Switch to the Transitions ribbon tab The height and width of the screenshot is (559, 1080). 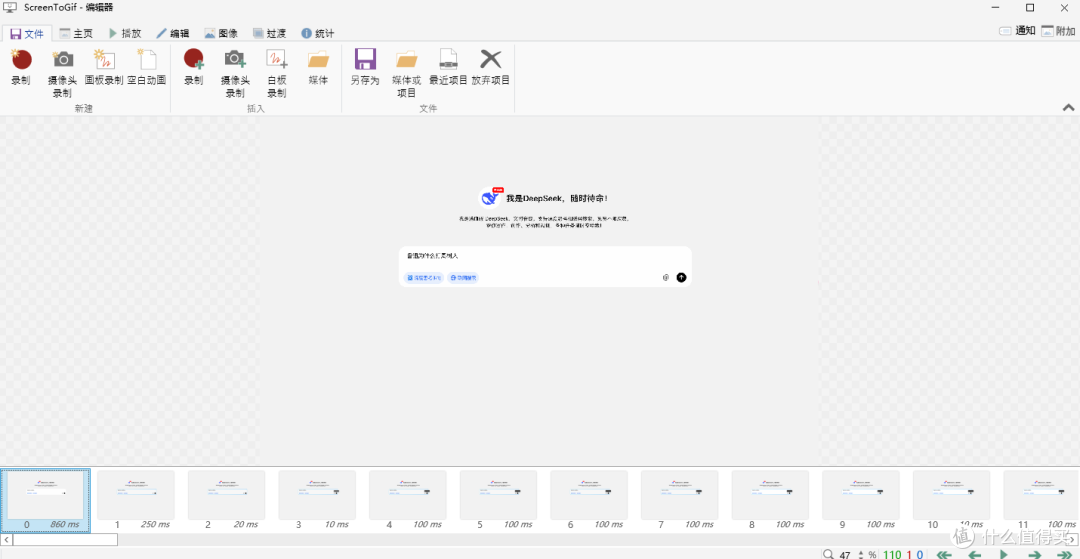[269, 33]
